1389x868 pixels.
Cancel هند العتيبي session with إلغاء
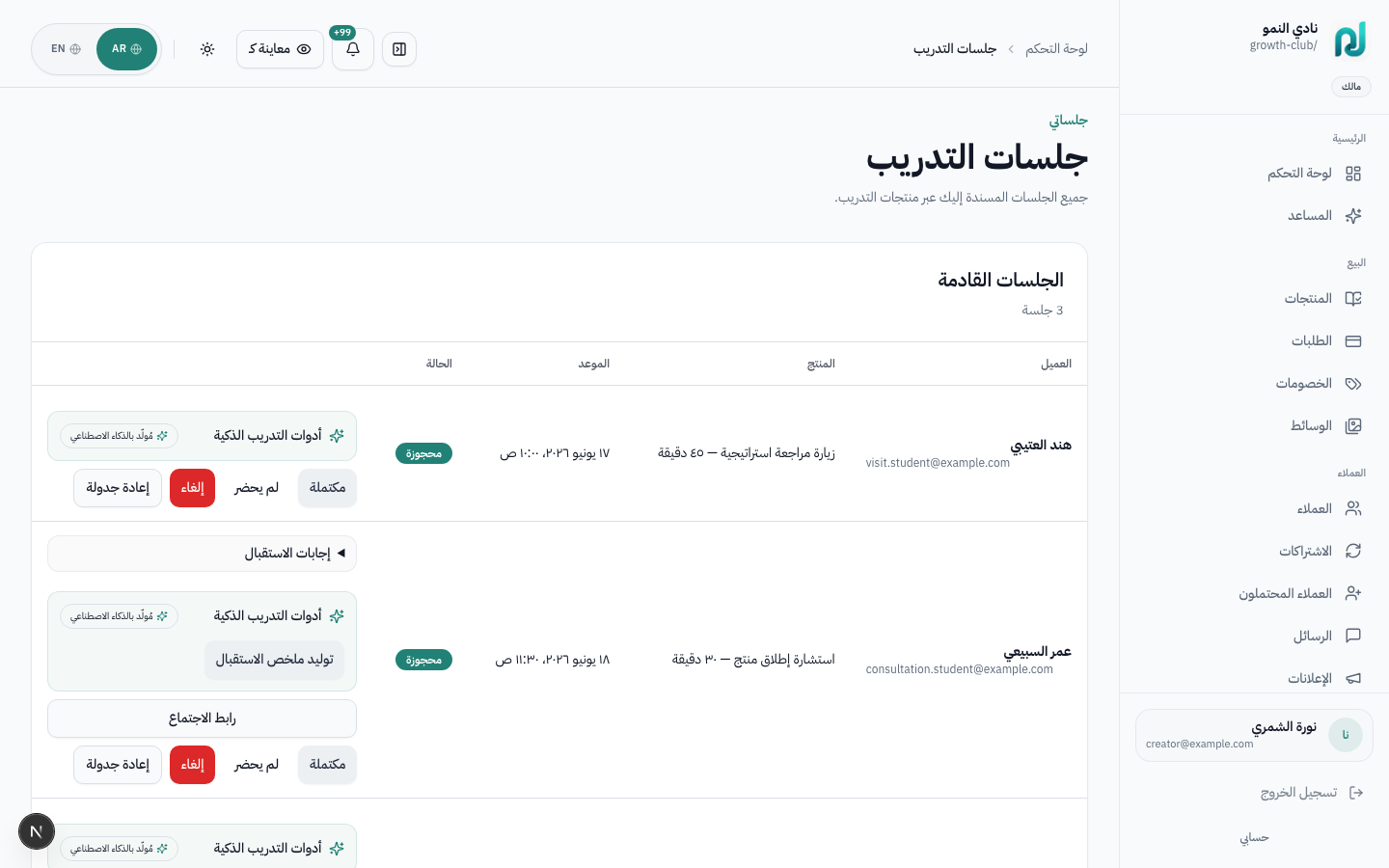pyautogui.click(x=192, y=488)
